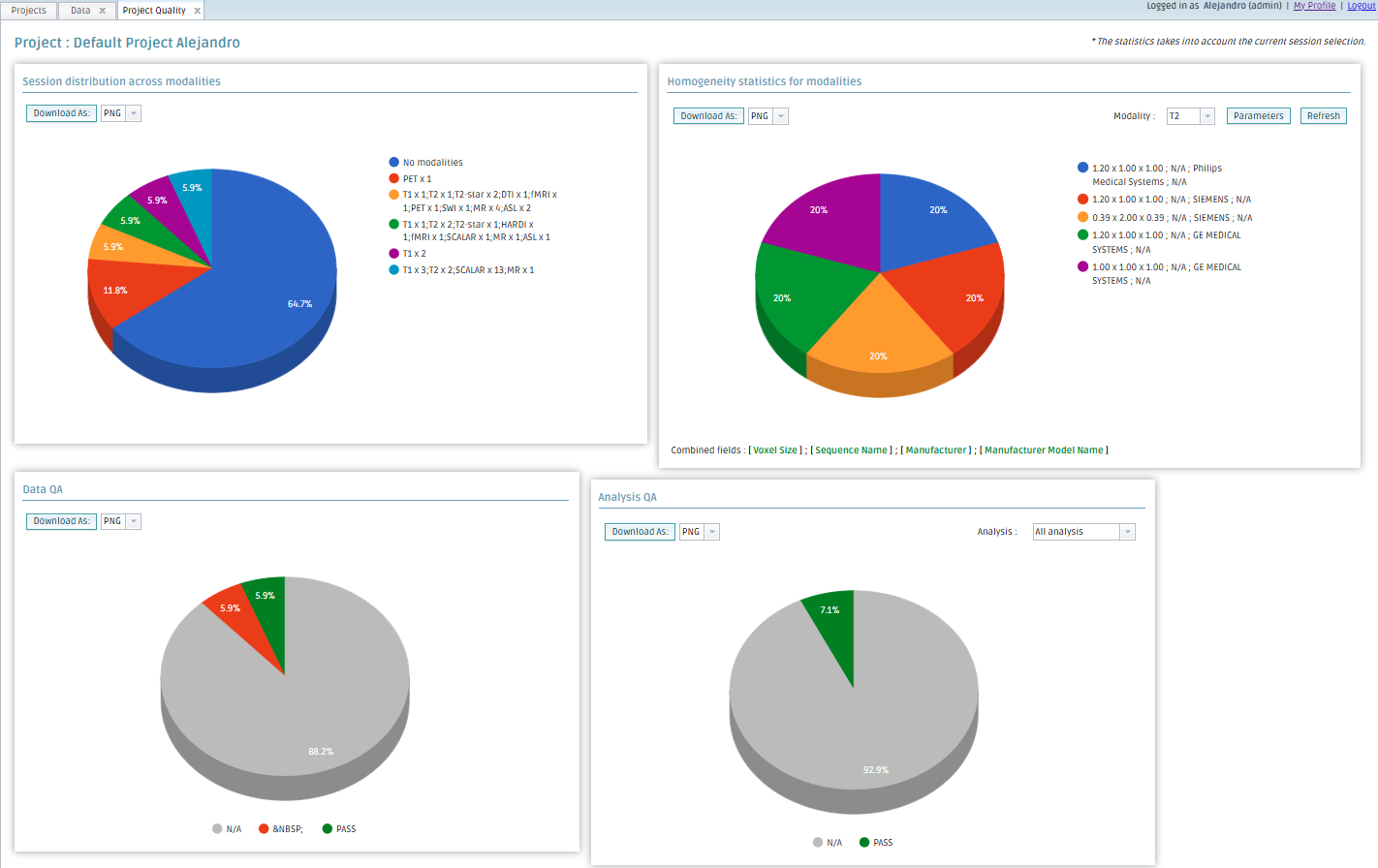The image size is (1378, 868).
Task: Click Download As in Analysis QA panel
Action: point(640,532)
